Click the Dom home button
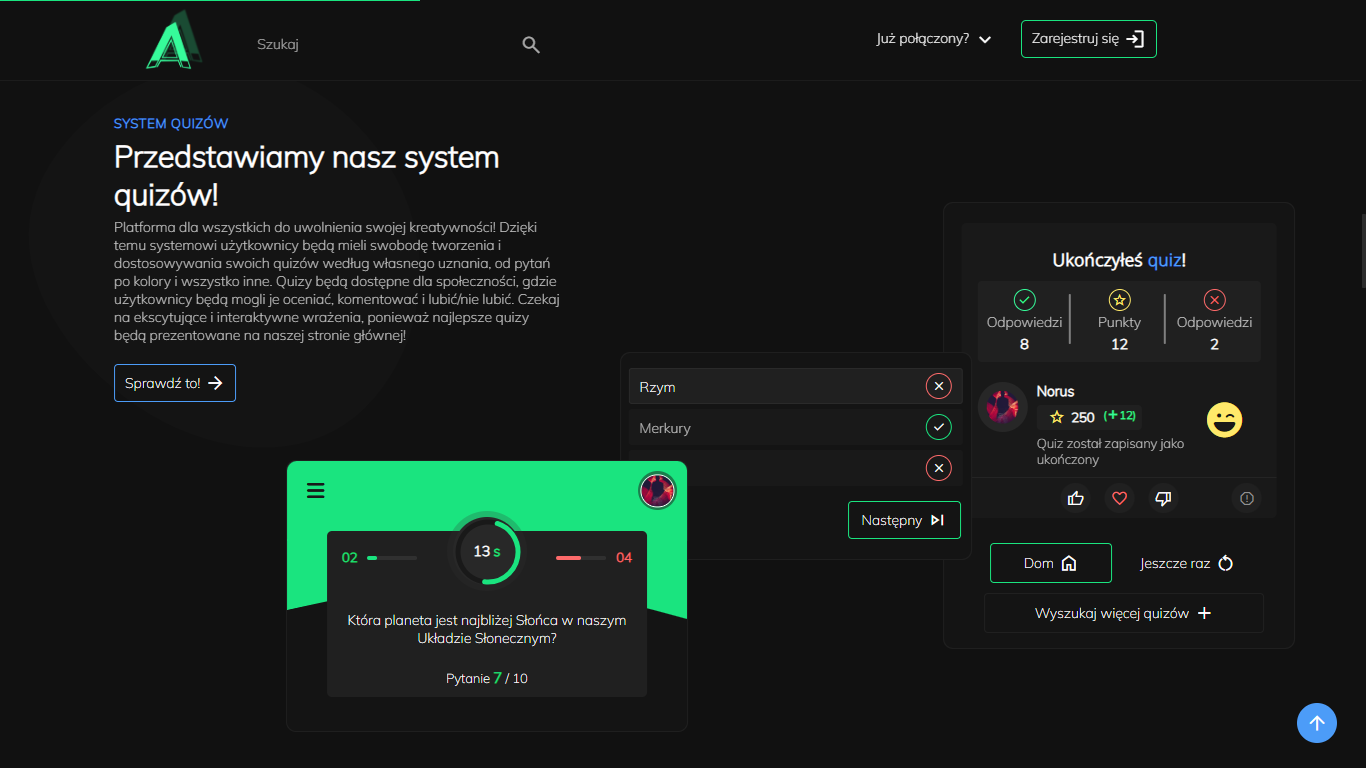 [1050, 563]
